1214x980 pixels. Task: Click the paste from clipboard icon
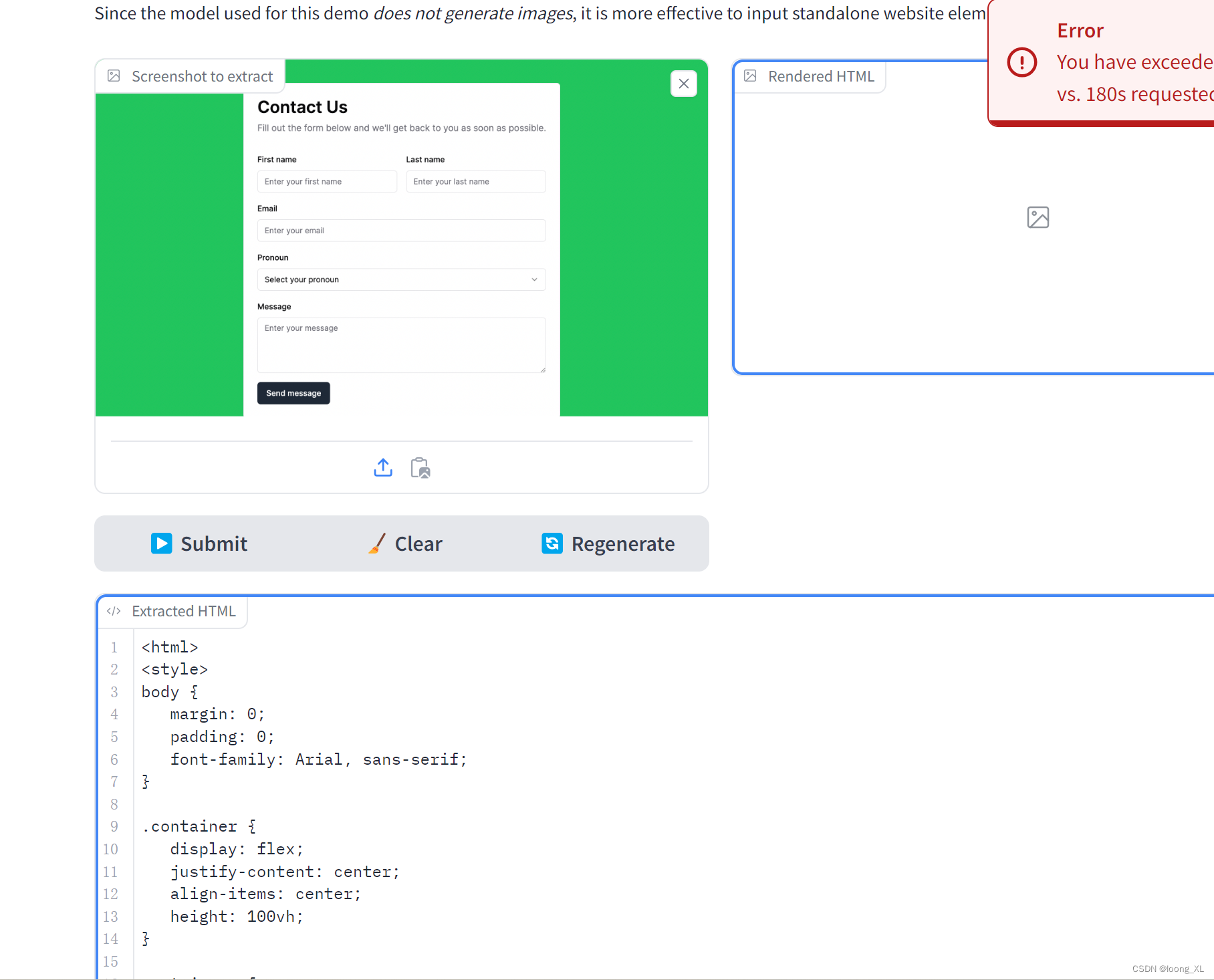(x=420, y=468)
